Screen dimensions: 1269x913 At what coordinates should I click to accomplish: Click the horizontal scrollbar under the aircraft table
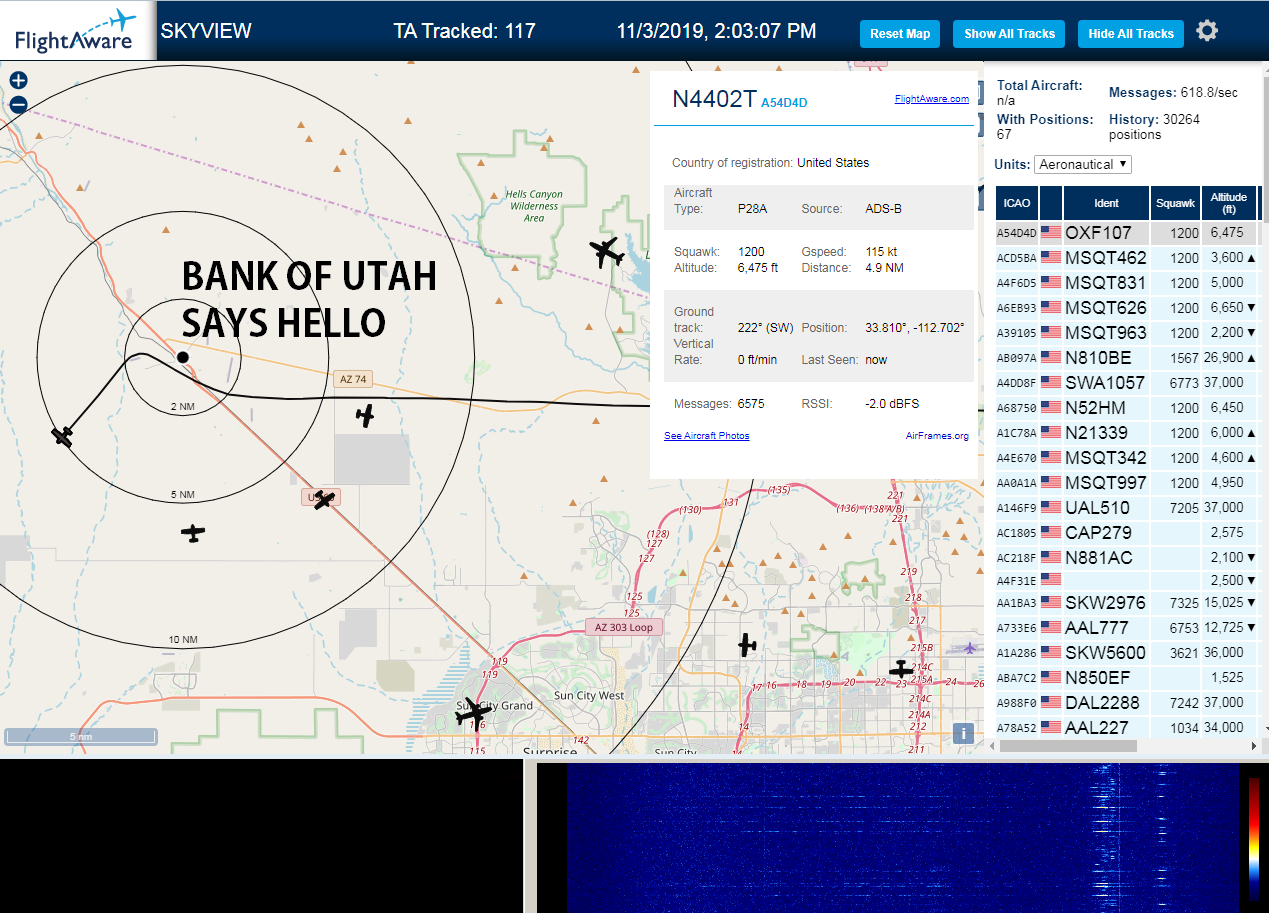[1068, 746]
